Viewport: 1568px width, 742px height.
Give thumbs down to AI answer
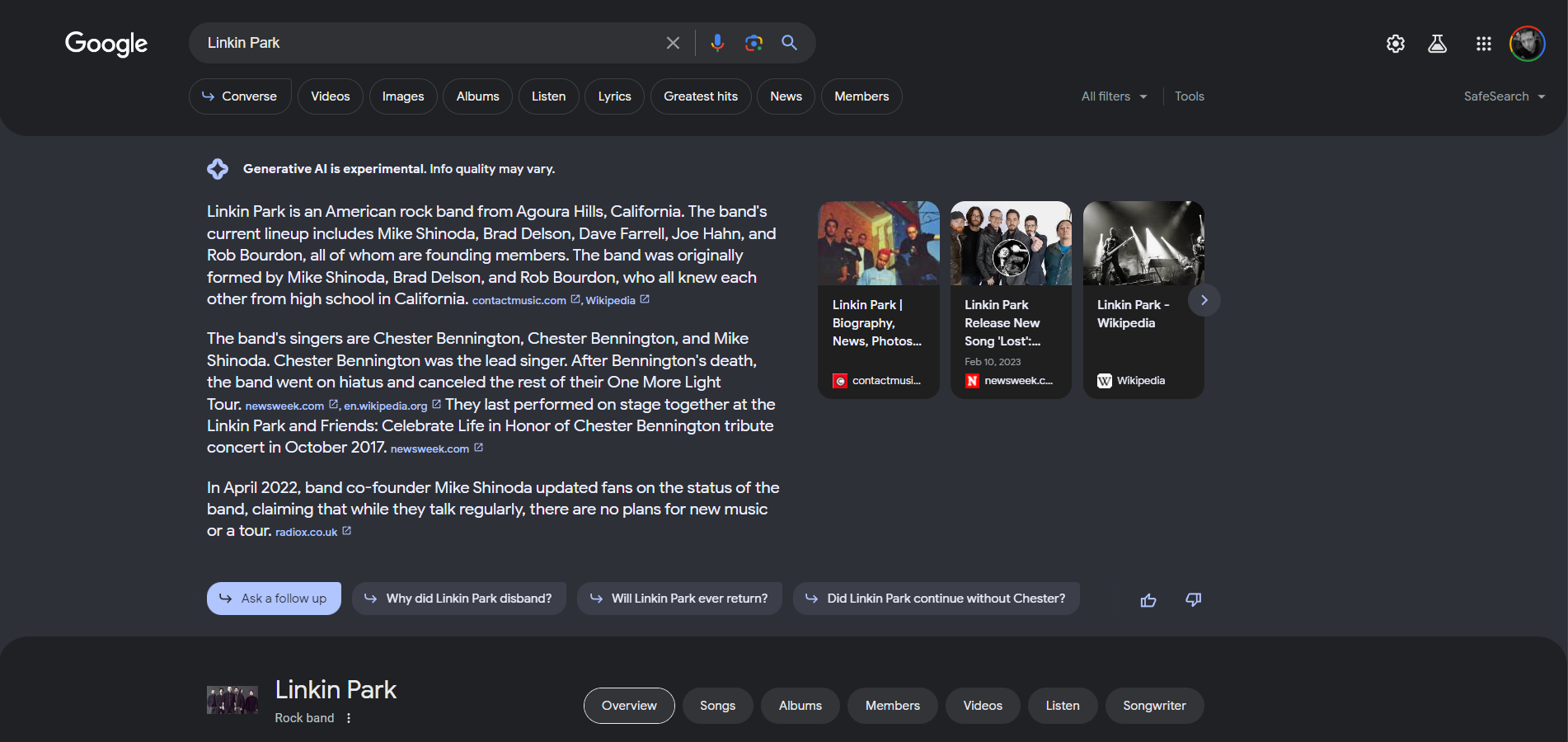coord(1193,599)
